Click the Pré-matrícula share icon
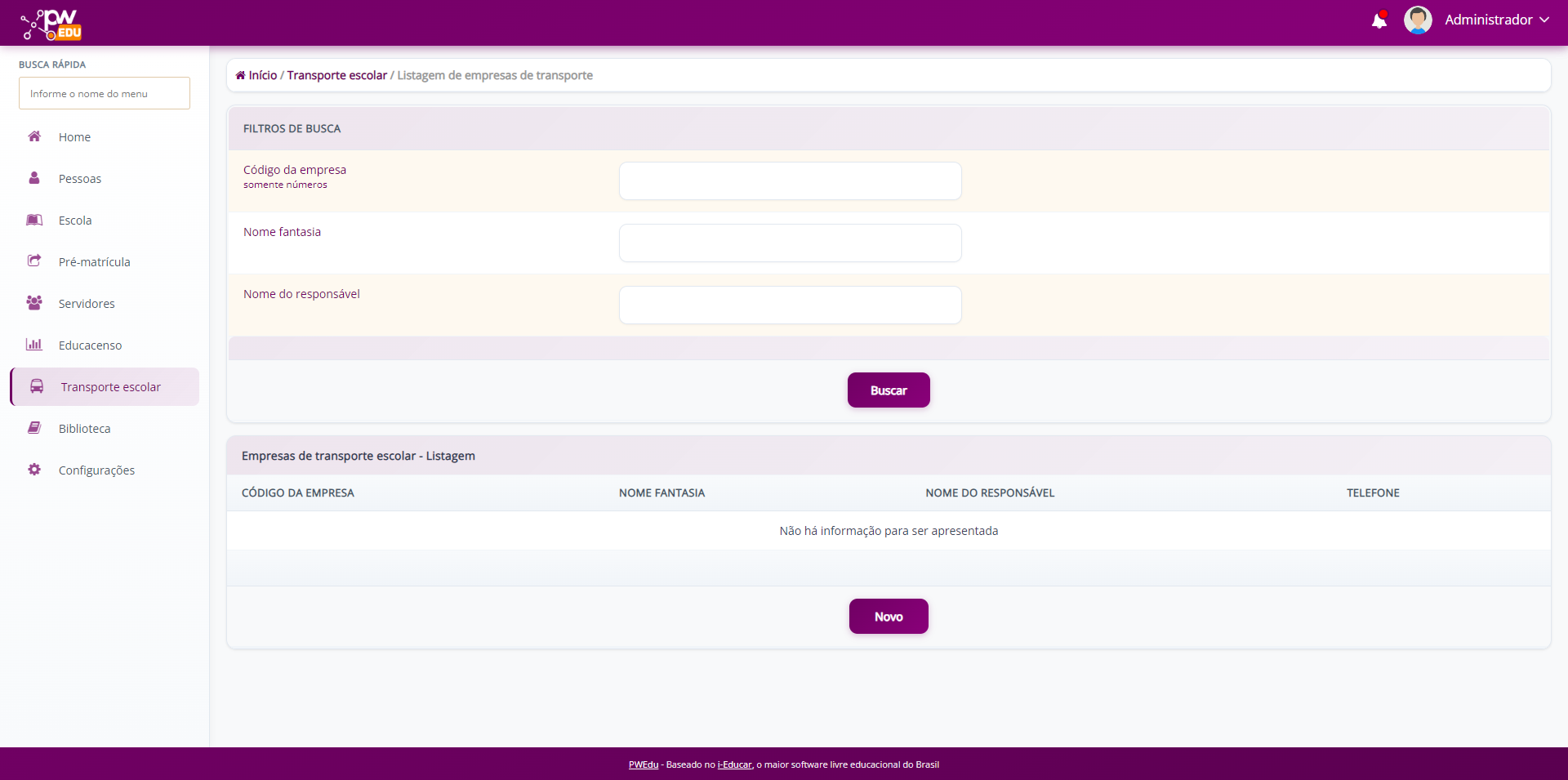Screen dimensions: 1568x780 34,261
